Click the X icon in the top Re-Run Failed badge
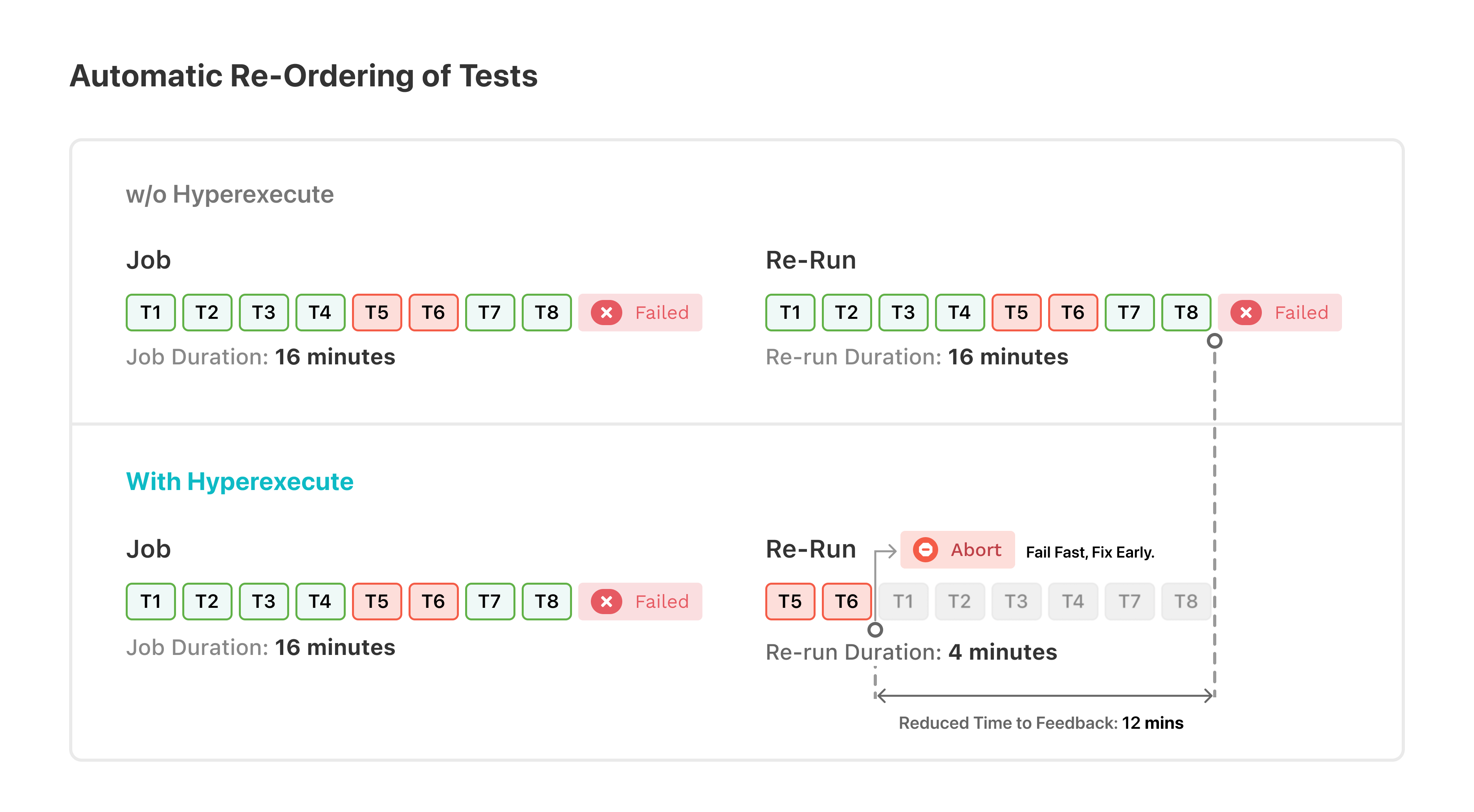The width and height of the screenshot is (1474, 812). [x=1246, y=313]
